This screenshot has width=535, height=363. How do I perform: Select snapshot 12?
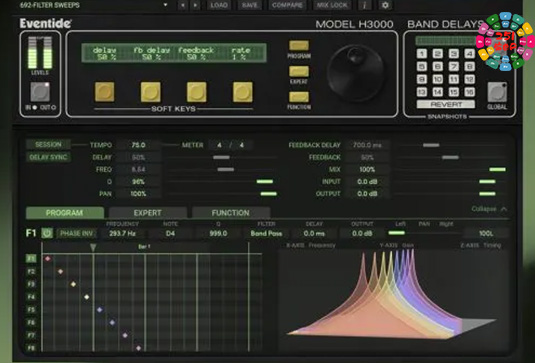(469, 79)
